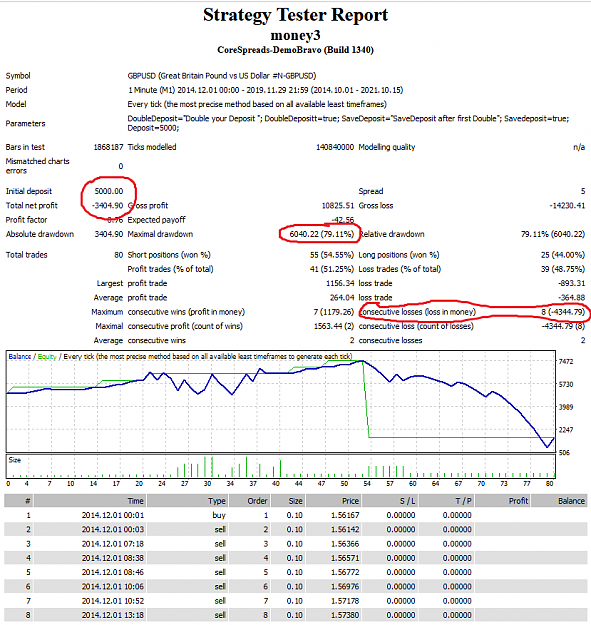
Task: Click largest profit trade value 1156.34
Action: point(340,283)
